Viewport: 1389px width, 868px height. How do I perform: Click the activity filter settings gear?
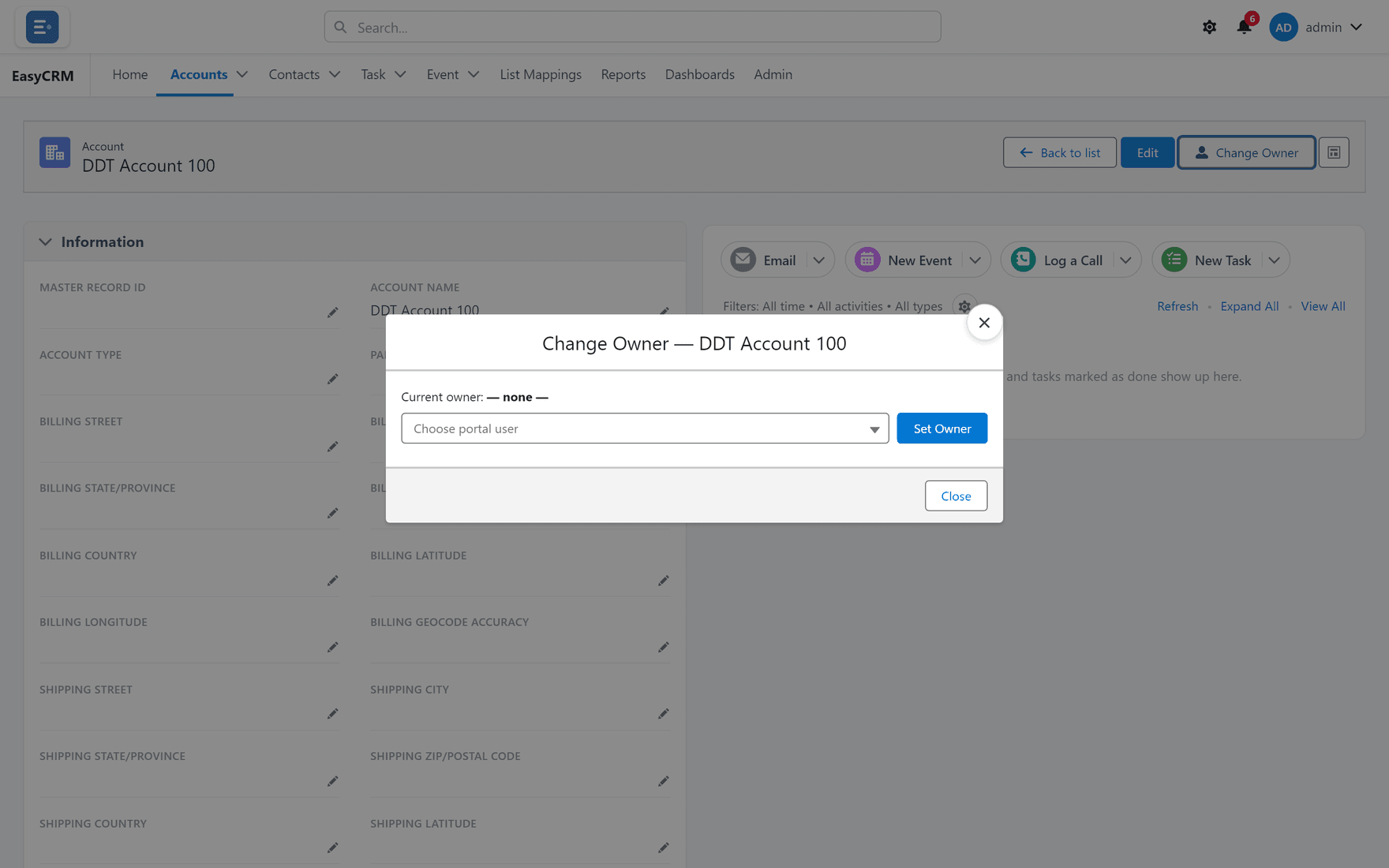(x=964, y=306)
